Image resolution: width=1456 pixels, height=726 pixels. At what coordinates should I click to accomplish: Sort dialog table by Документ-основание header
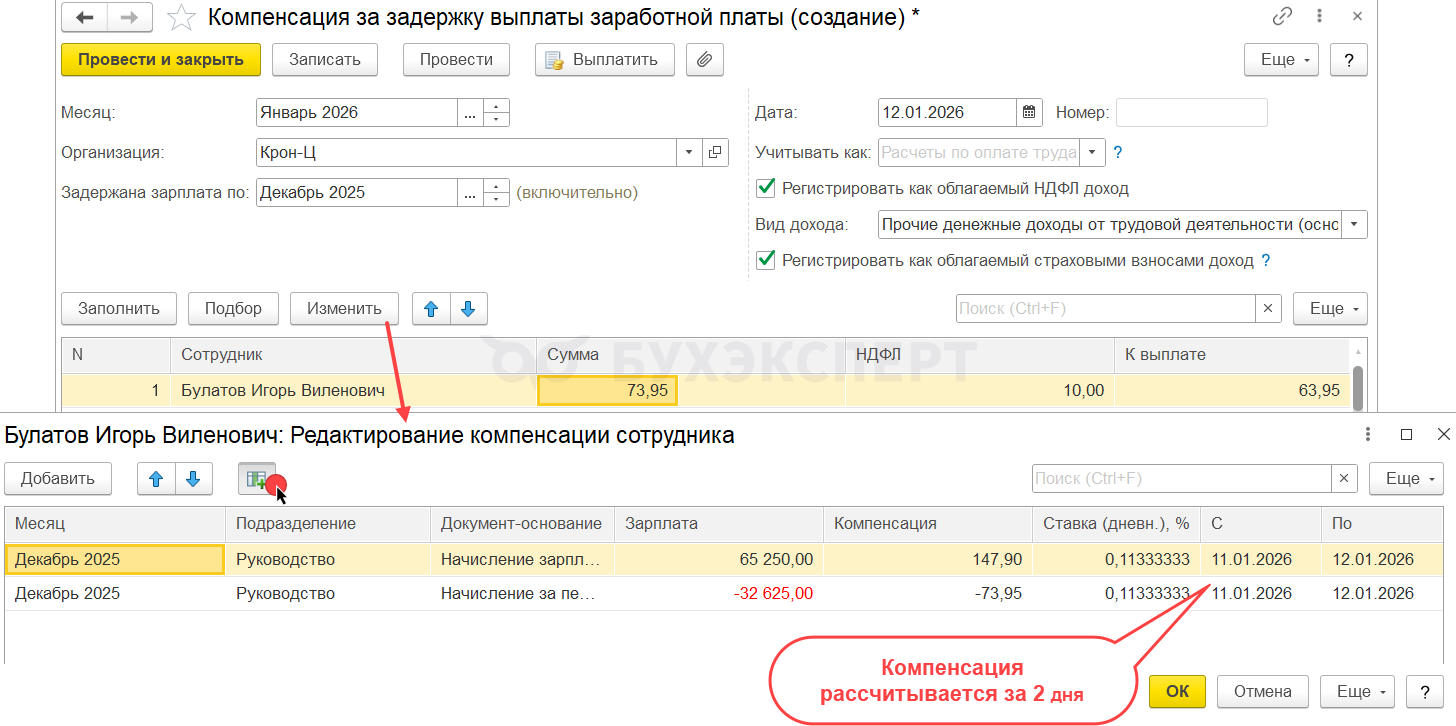click(x=522, y=524)
